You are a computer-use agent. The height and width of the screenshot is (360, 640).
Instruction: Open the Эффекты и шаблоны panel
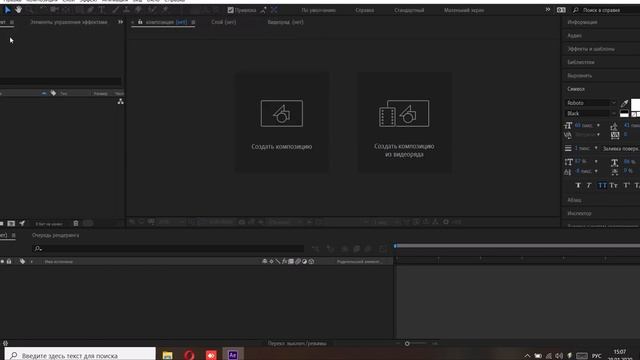point(591,49)
